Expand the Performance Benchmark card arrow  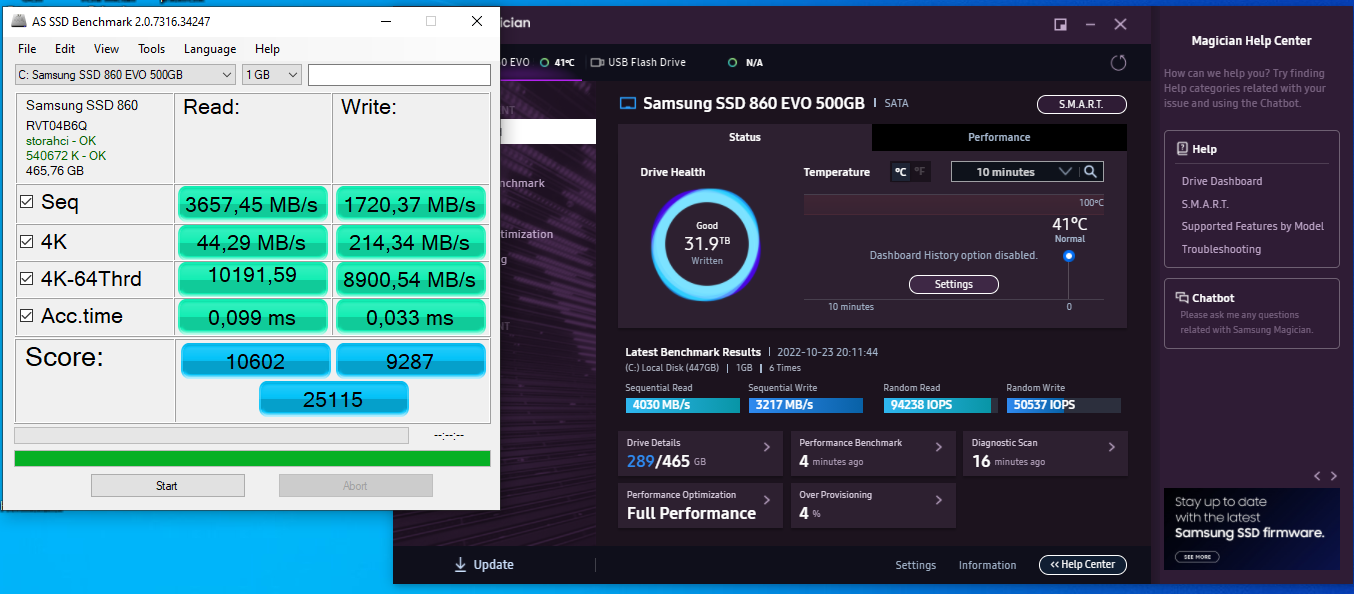click(x=939, y=447)
